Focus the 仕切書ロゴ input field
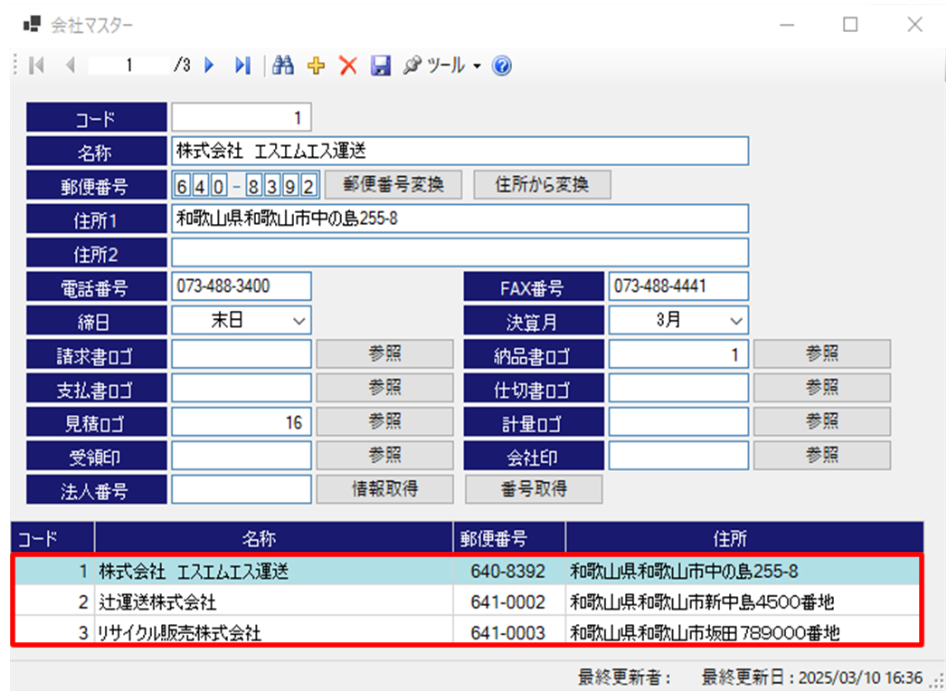This screenshot has height=692, width=947. click(x=678, y=388)
